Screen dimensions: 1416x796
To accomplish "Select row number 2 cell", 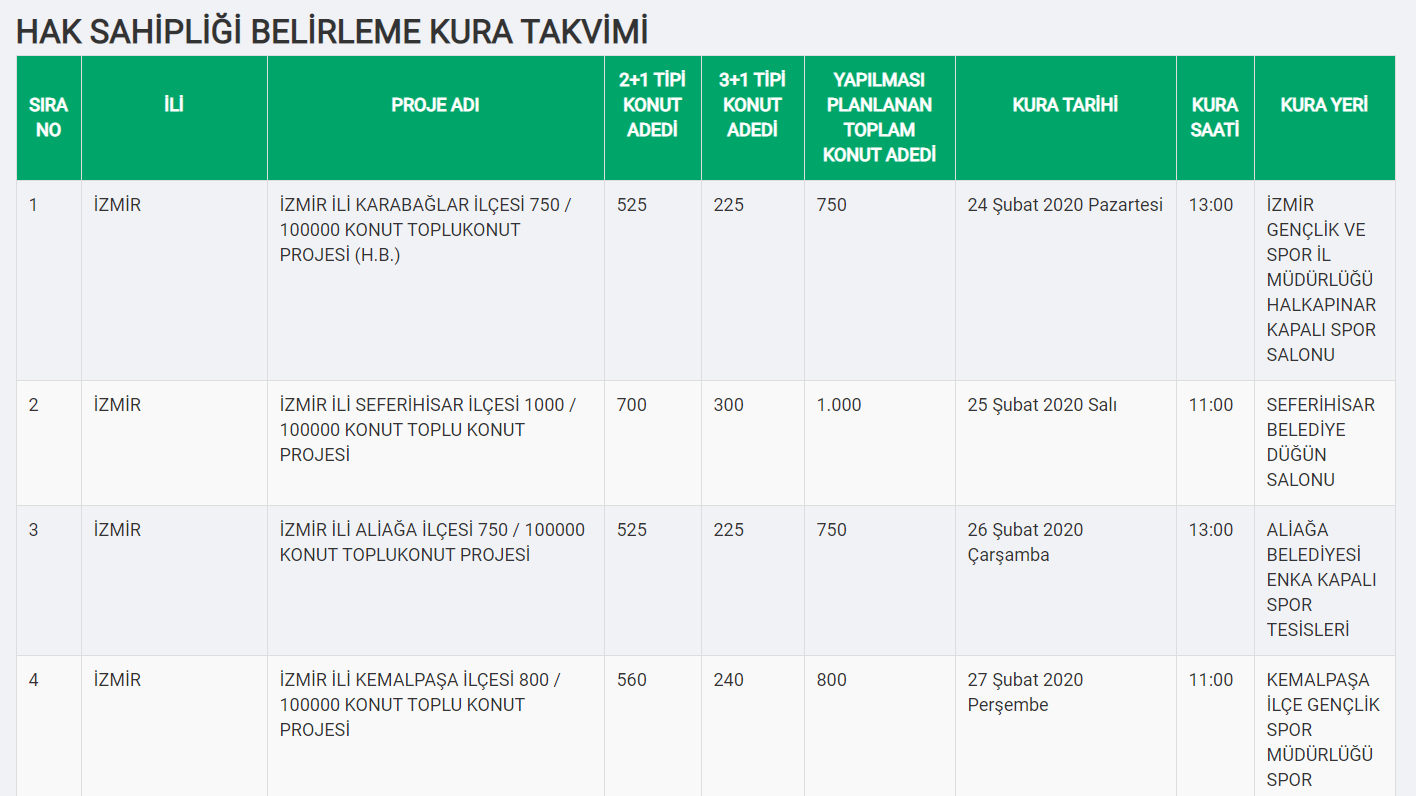I will (49, 443).
